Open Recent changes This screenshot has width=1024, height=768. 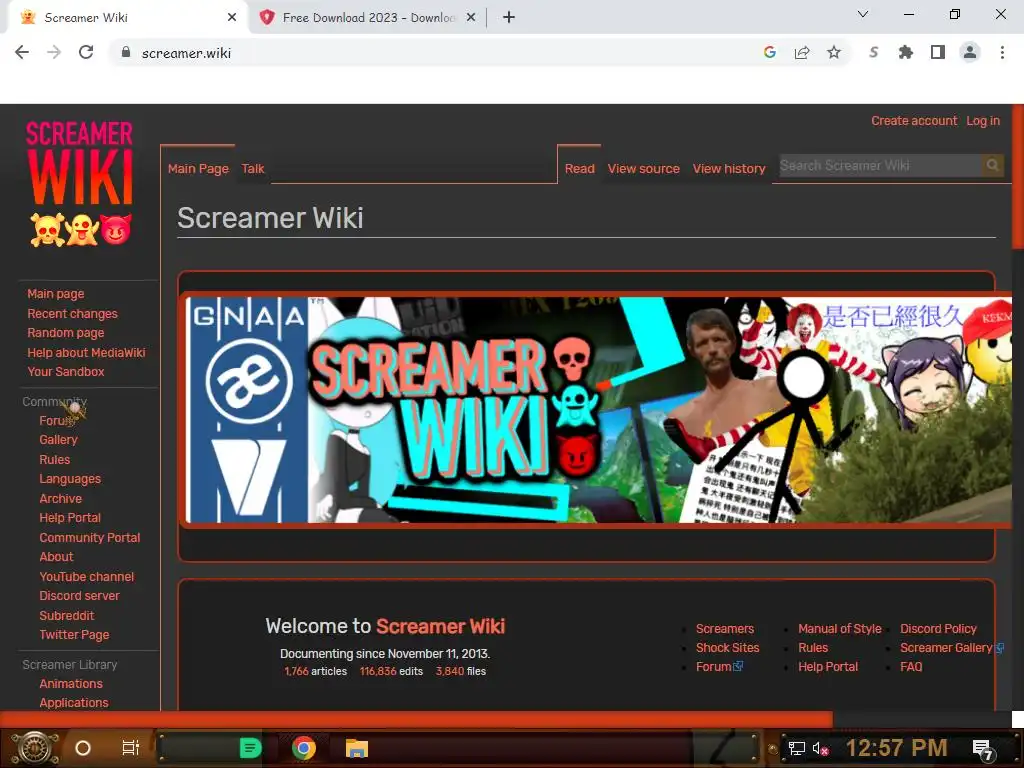pyautogui.click(x=72, y=313)
